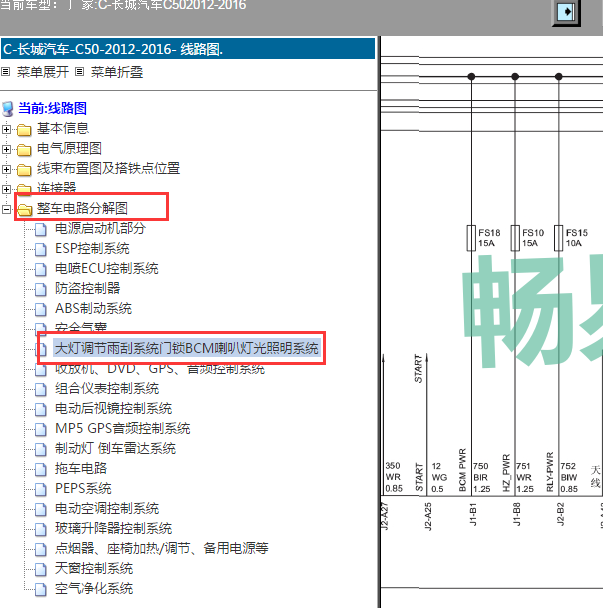Click the page icon beside 拖车电路
This screenshot has height=608, width=603.
[41, 469]
